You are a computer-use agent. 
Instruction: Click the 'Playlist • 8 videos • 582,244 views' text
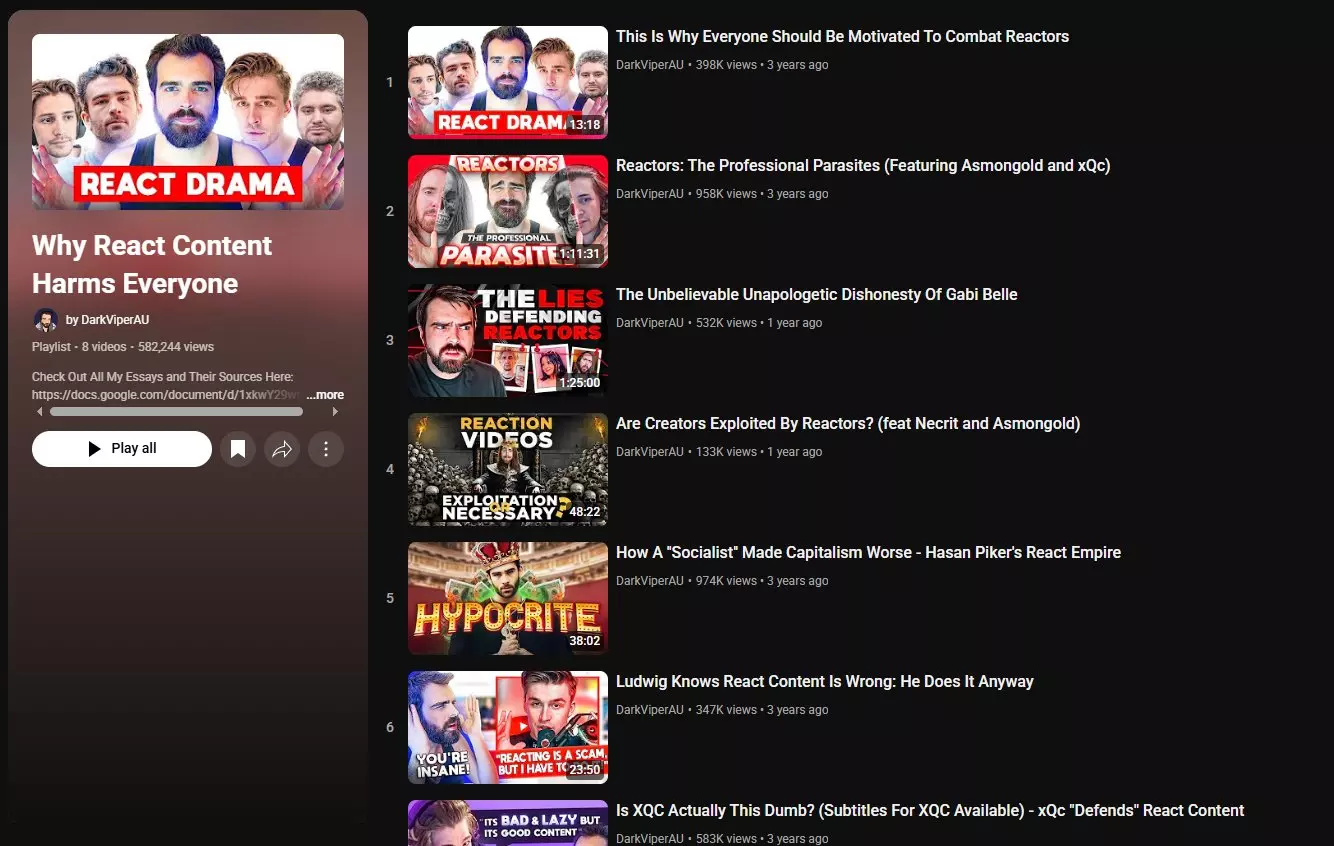(123, 347)
